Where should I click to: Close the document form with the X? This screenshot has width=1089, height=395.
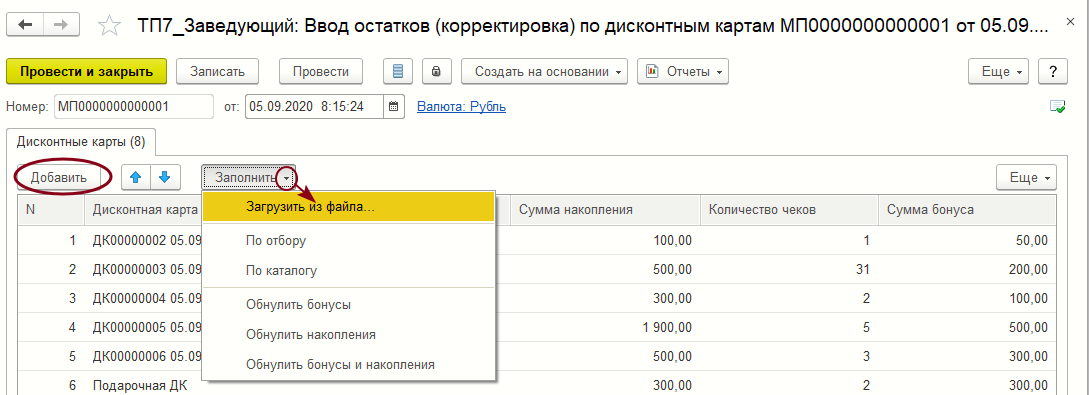coord(1070,23)
